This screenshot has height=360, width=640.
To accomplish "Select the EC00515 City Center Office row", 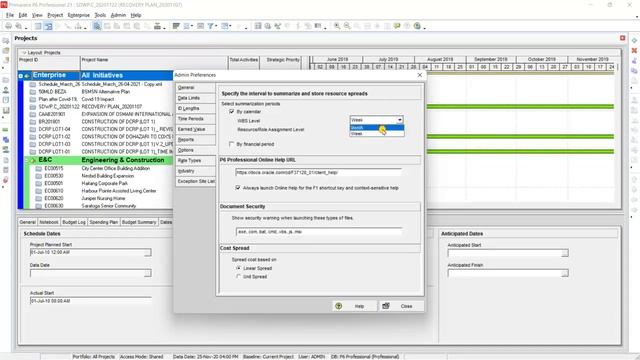I will coord(102,168).
